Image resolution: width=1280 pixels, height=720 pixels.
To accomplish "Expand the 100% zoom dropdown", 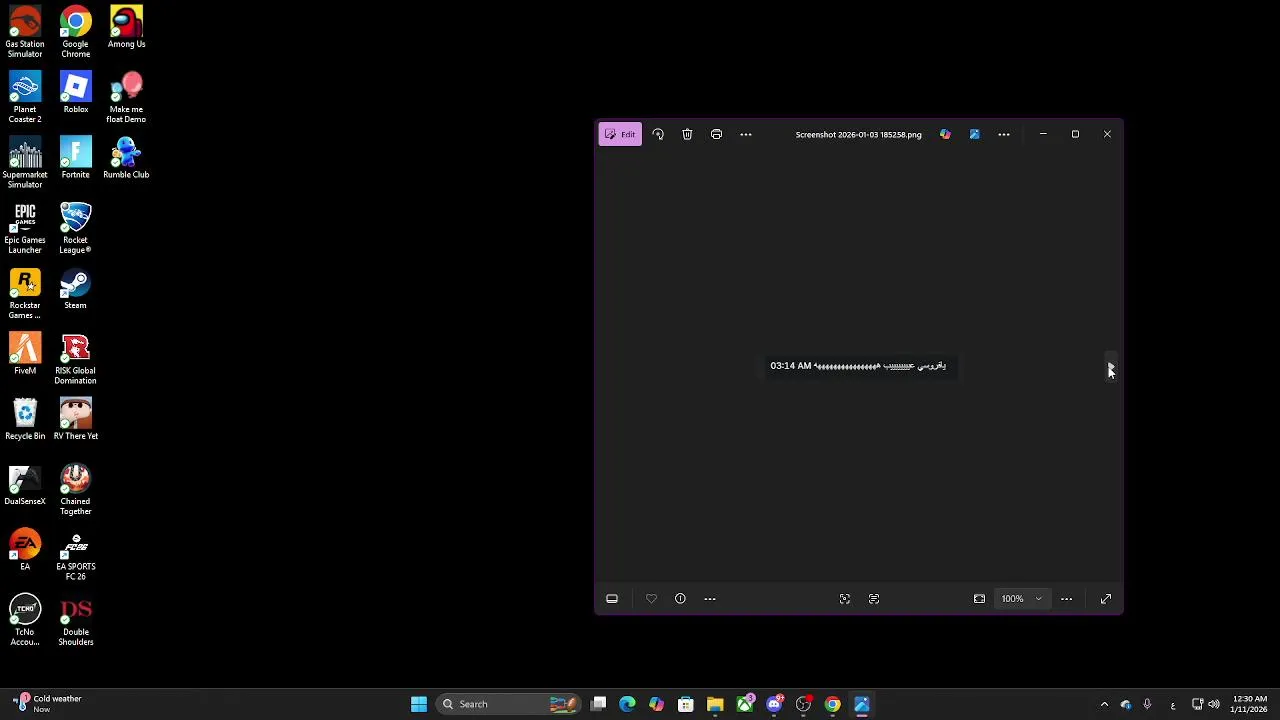I will 1022,599.
